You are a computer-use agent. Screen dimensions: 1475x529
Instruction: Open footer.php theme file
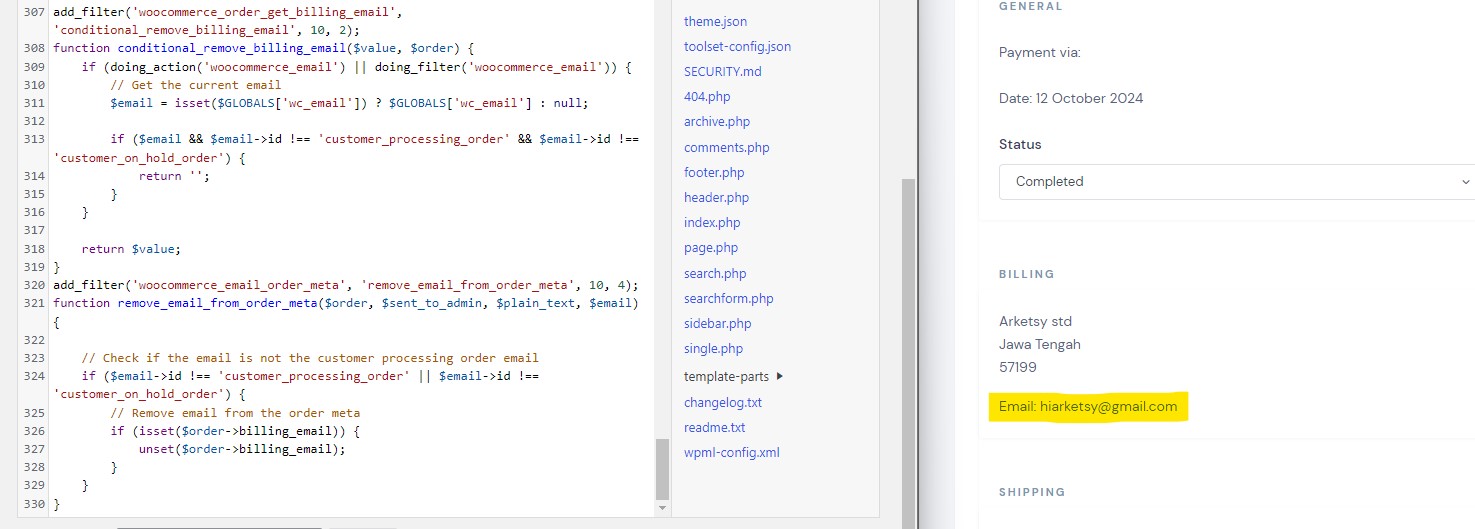(x=714, y=172)
